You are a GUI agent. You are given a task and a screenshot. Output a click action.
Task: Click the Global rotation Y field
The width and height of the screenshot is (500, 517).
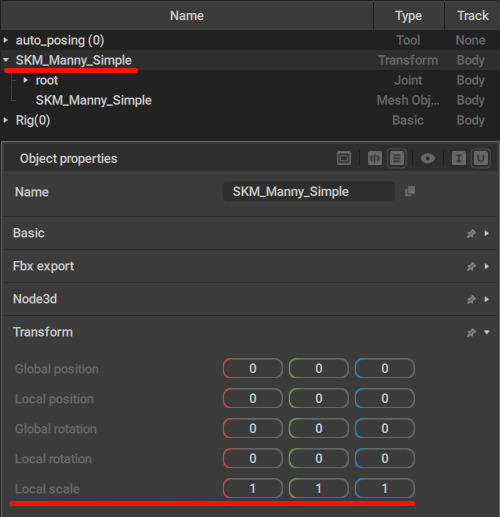(x=319, y=428)
